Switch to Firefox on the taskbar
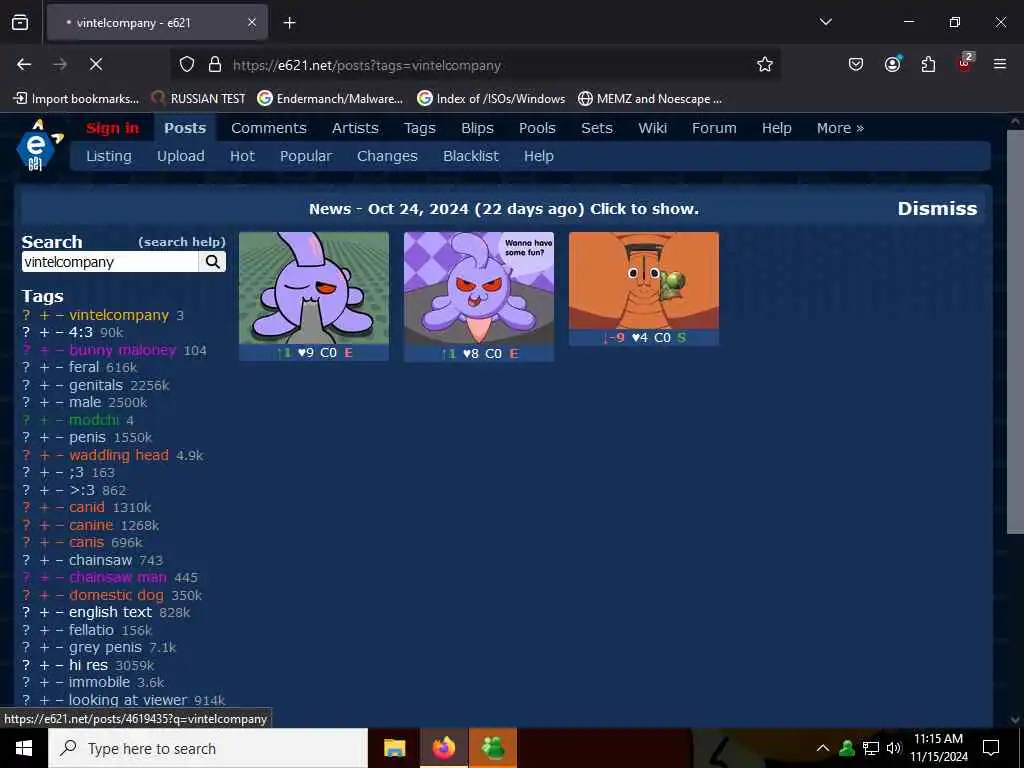 (443, 748)
